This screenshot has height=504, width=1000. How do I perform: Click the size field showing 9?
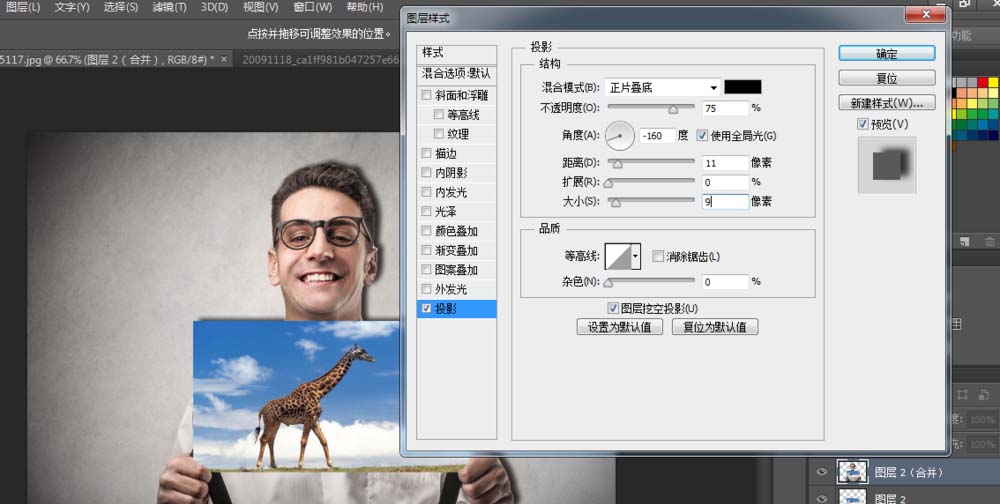point(725,202)
